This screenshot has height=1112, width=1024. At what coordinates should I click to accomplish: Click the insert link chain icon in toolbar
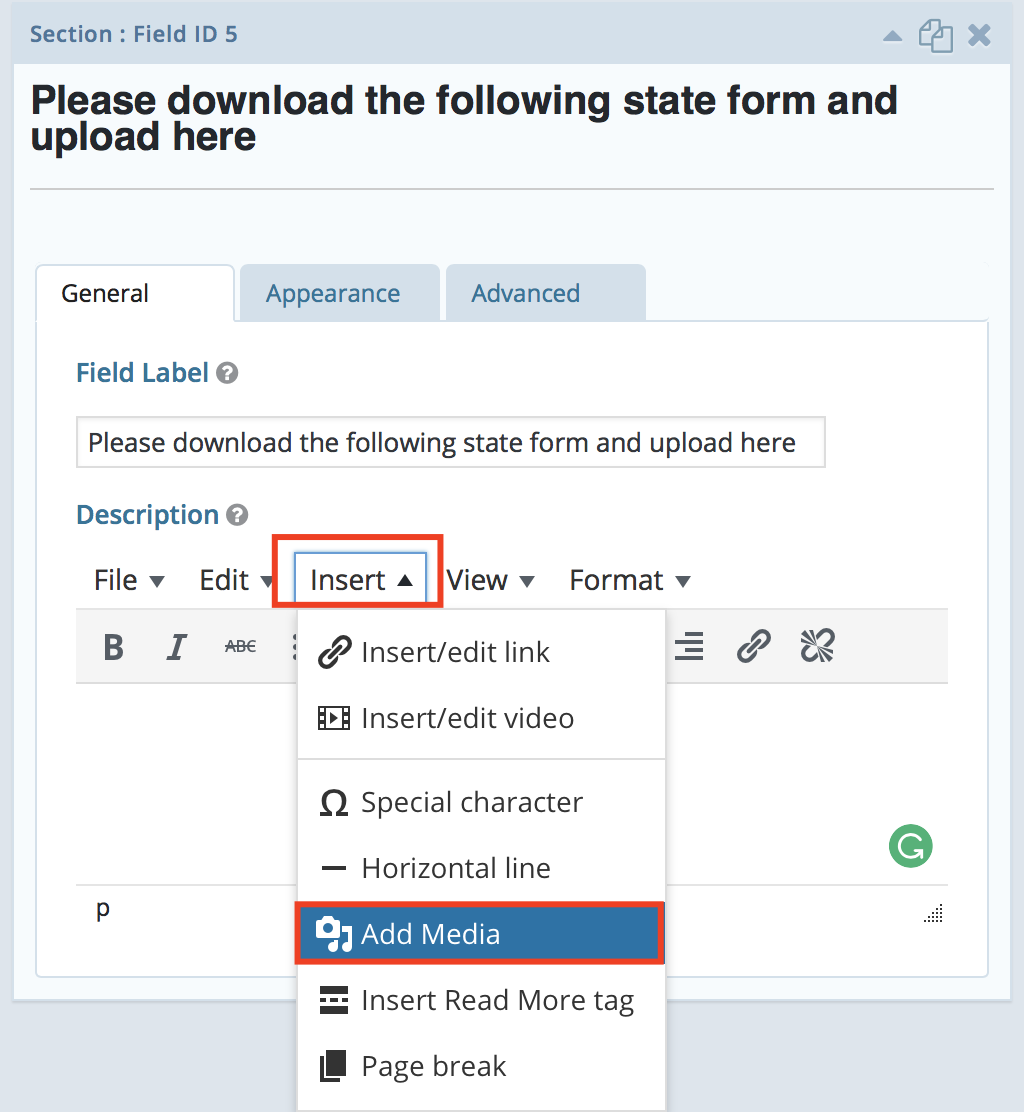753,648
